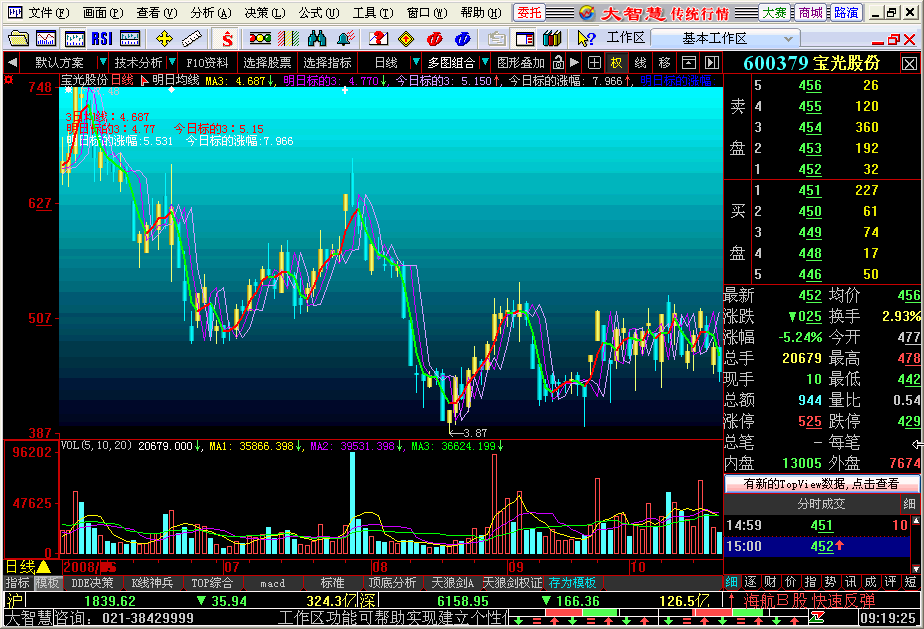The image size is (924, 629).
Task: Select the K-line chart toolbar icon
Action: 74,39
